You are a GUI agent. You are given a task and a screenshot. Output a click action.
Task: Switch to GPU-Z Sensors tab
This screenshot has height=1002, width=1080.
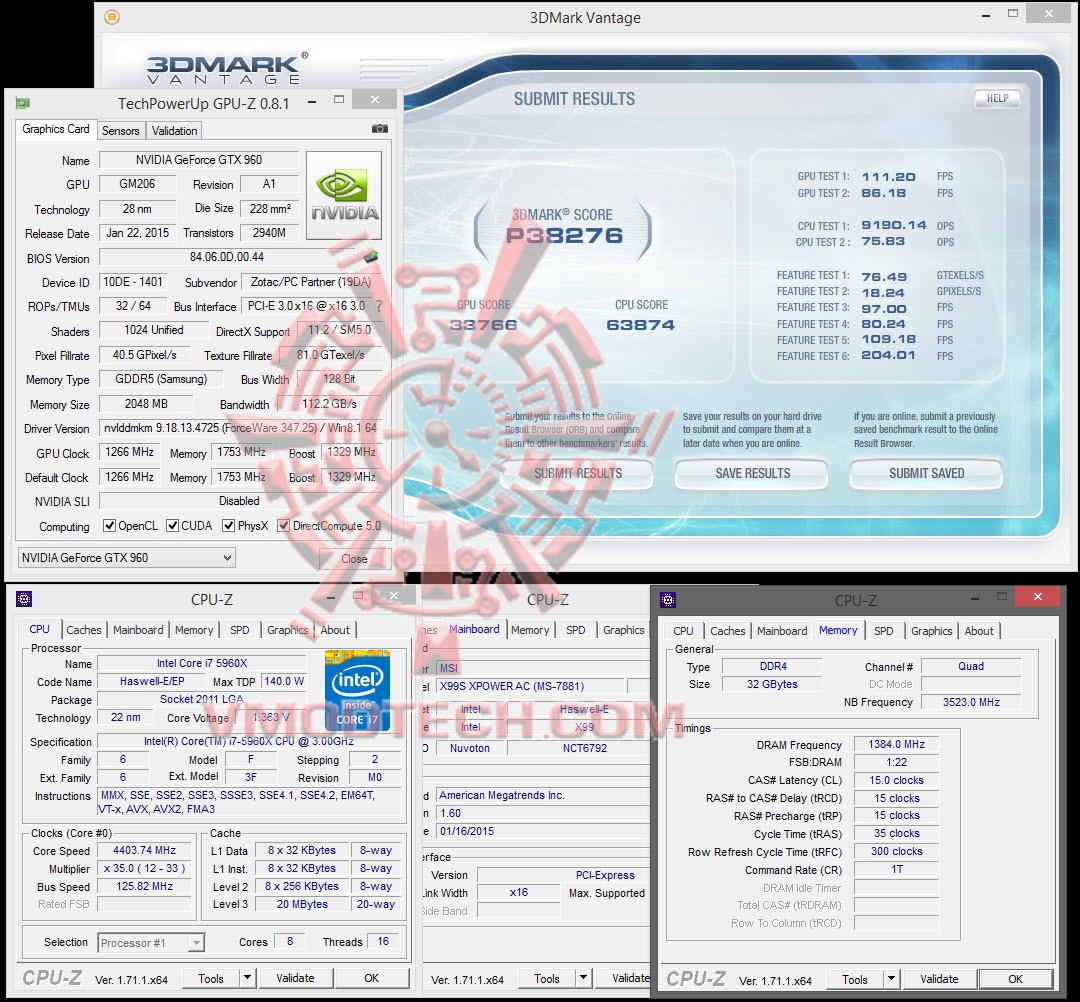121,131
